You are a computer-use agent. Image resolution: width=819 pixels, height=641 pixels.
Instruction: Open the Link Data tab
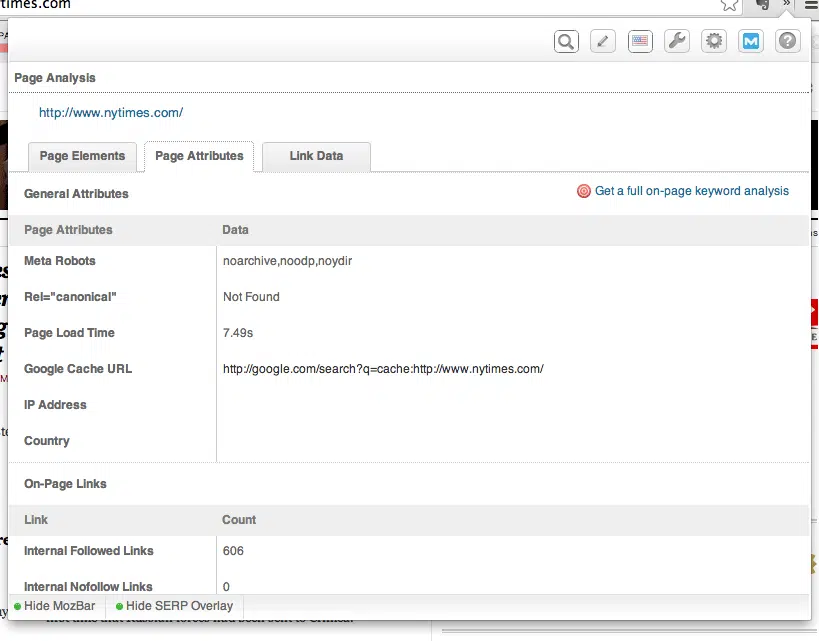[316, 156]
